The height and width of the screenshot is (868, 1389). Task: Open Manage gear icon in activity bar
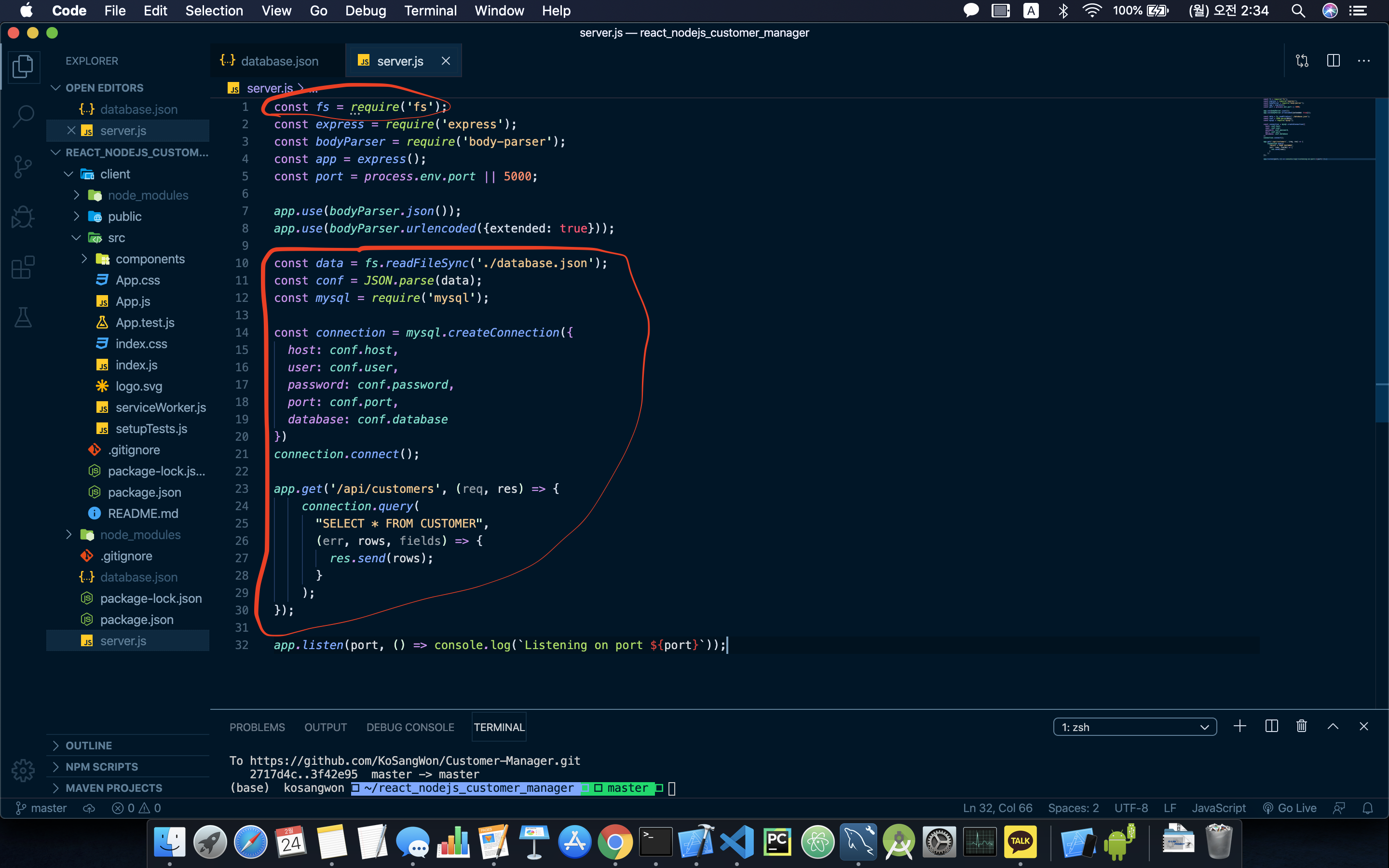click(x=23, y=770)
